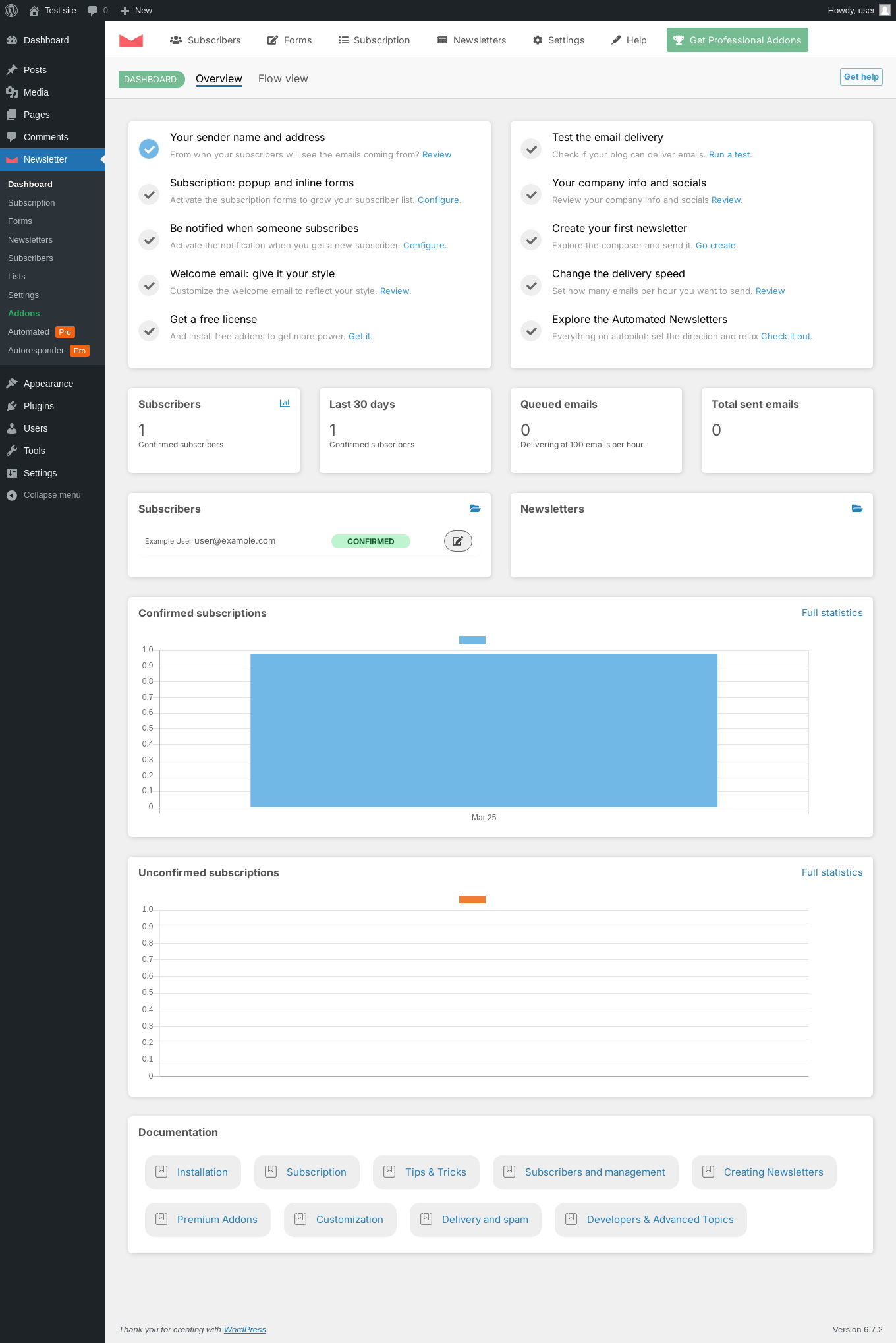
Task: Click the Newsletter plugin envelope logo
Action: coord(131,40)
